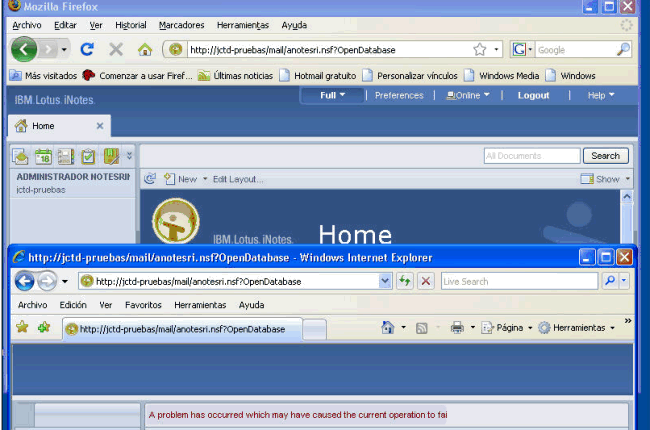Screen dimensions: 650x430
Task: Open IE Ayuda menu
Action: point(251,305)
